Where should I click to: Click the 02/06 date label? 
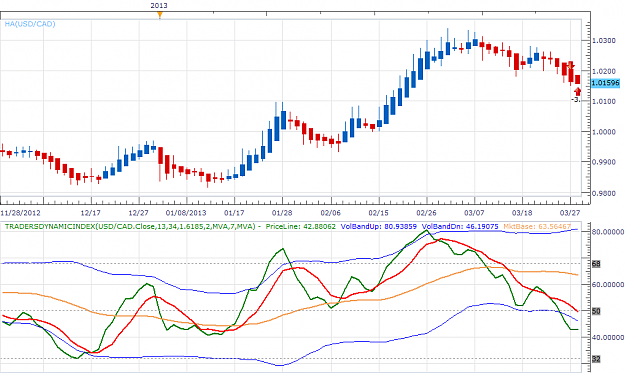(331, 213)
